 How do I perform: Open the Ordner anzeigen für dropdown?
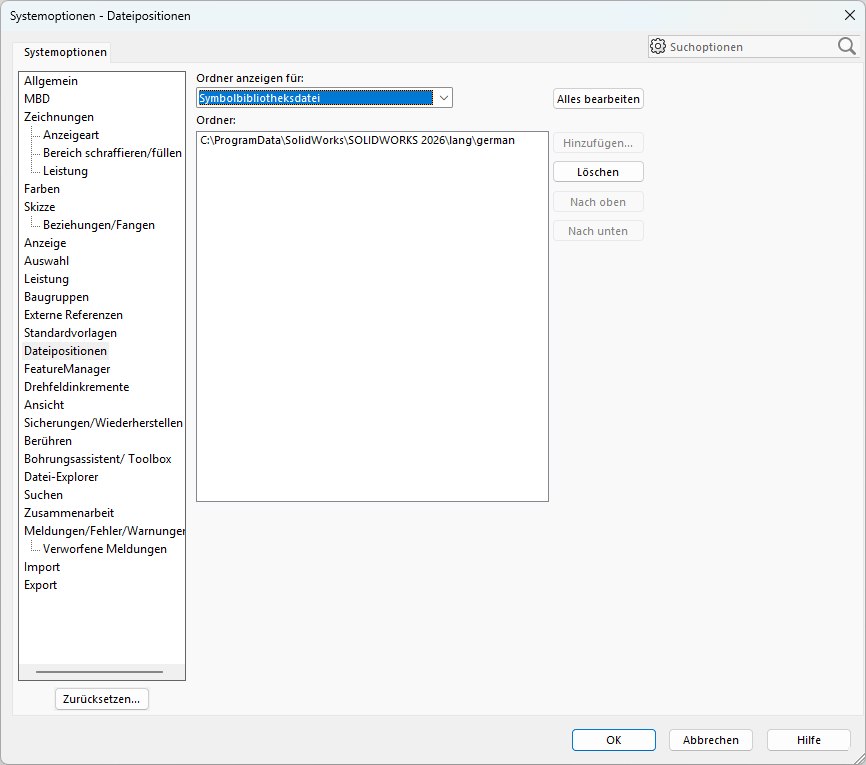coord(442,98)
